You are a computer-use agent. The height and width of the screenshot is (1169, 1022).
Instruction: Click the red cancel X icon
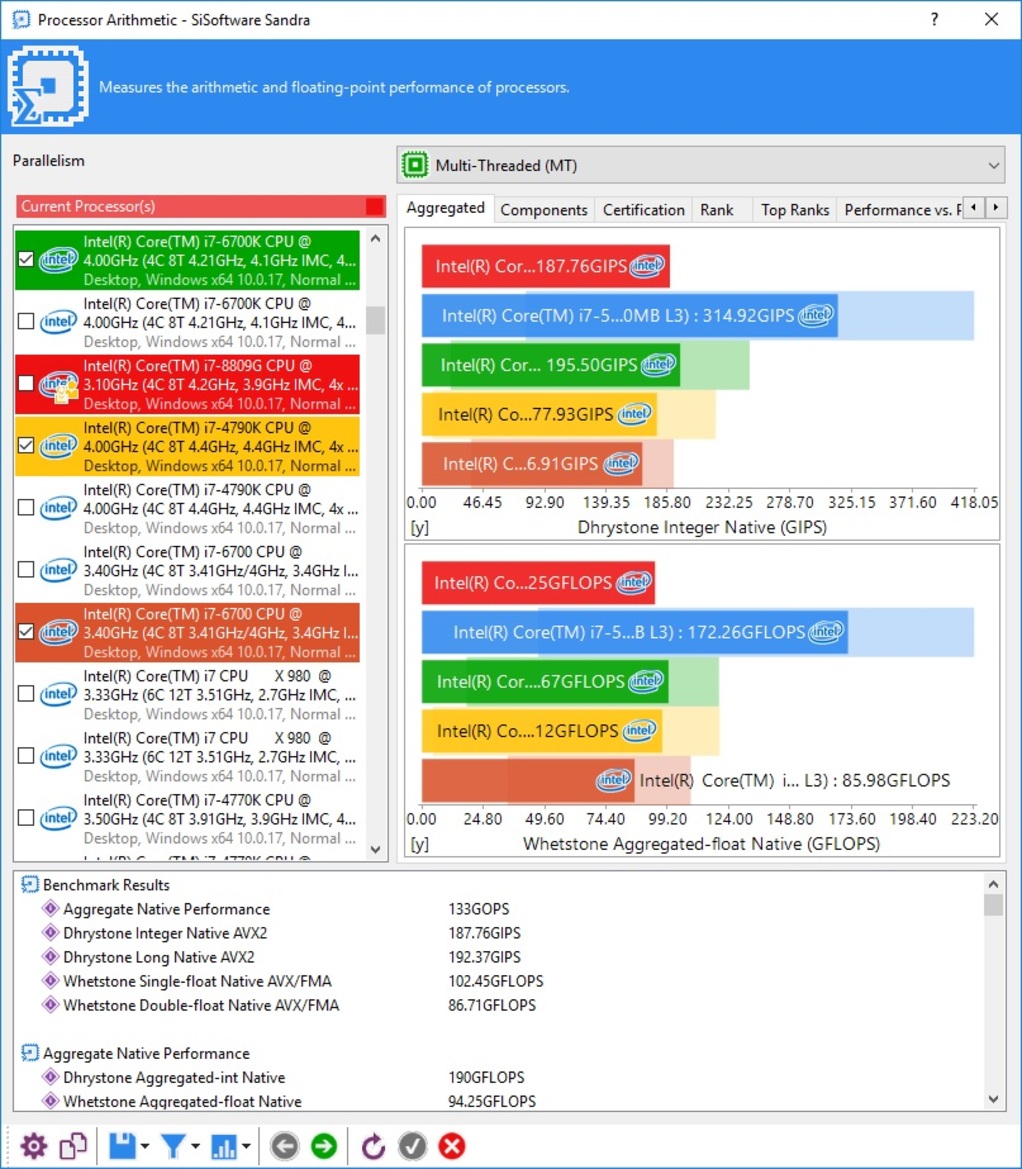tap(452, 1146)
